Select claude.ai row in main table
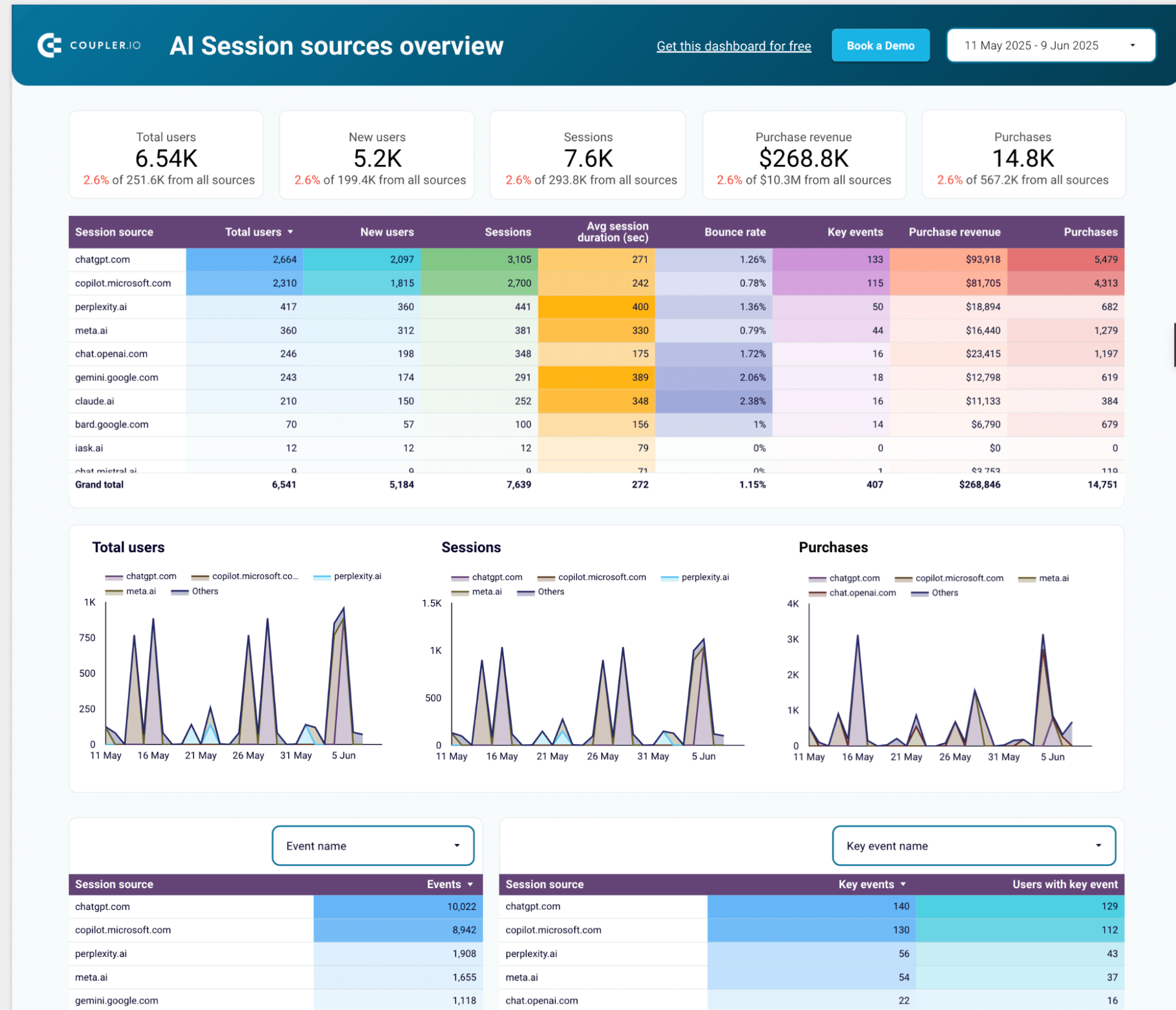The image size is (1176, 1010). pyautogui.click(x=596, y=401)
